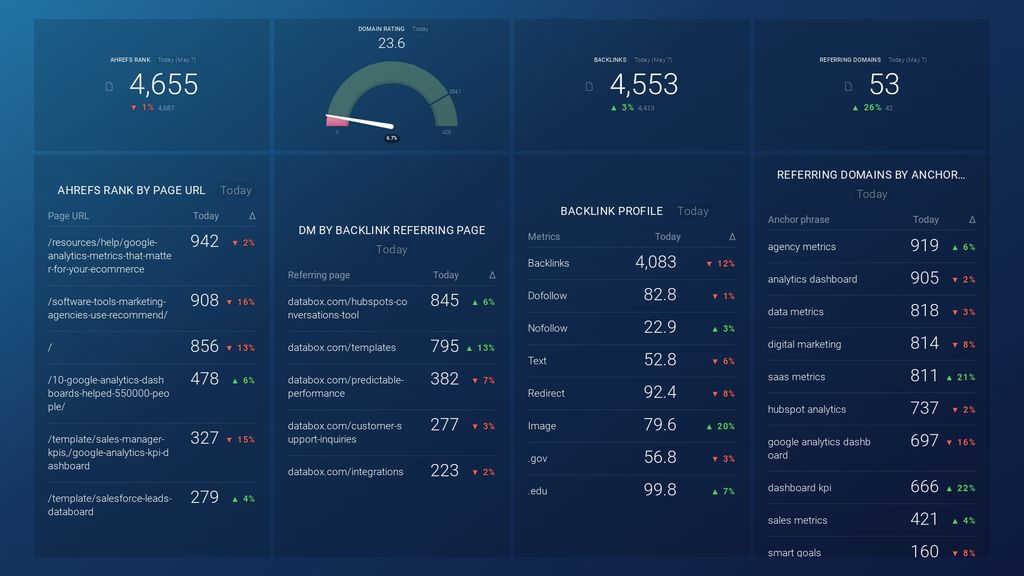Image resolution: width=1024 pixels, height=576 pixels.
Task: Click the delta icon in Ahrefs Rank table header
Action: click(252, 216)
